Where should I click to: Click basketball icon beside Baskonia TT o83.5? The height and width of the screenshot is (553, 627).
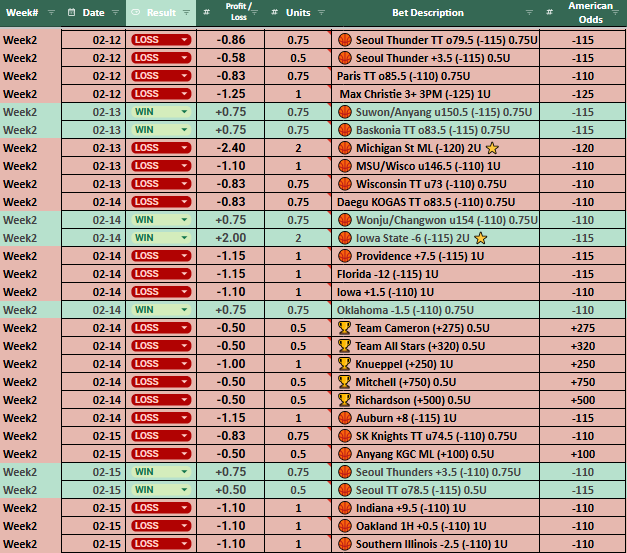click(345, 130)
